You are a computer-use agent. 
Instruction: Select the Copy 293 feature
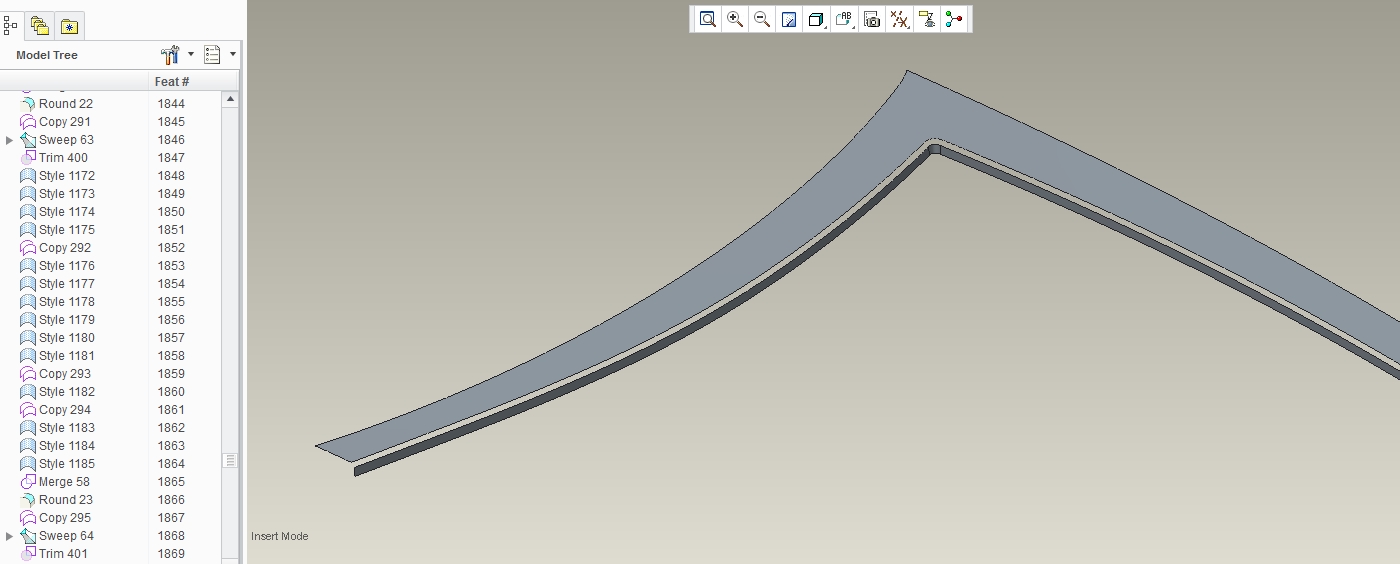(x=65, y=374)
